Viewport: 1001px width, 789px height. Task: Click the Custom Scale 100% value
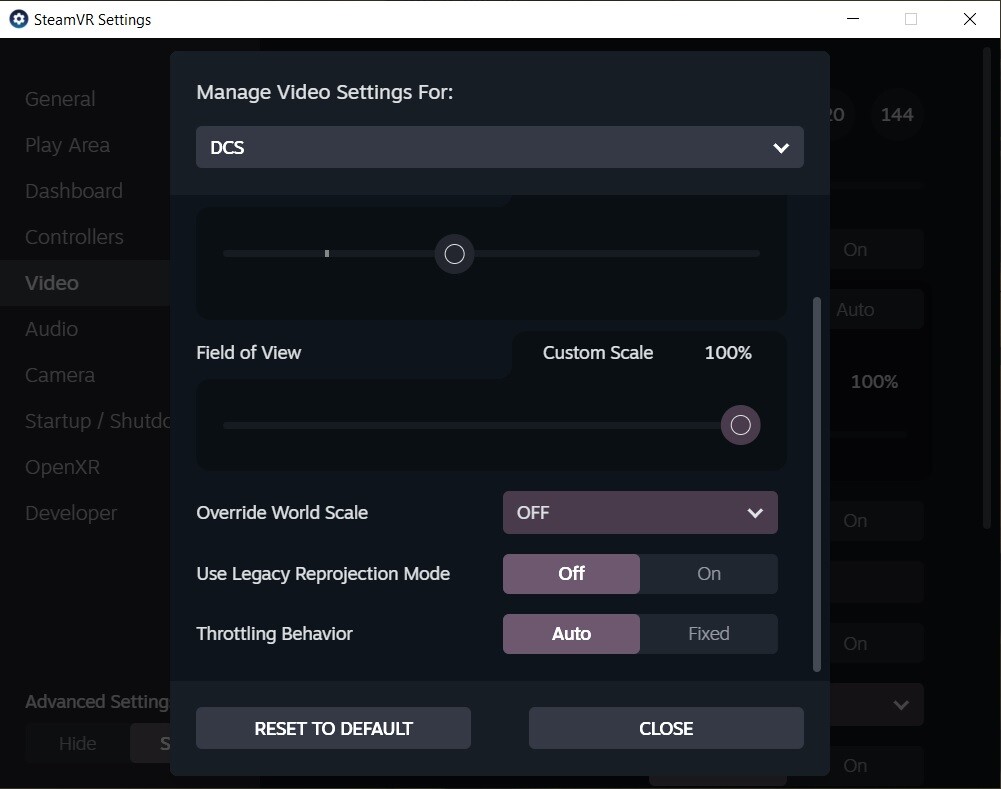tap(728, 353)
